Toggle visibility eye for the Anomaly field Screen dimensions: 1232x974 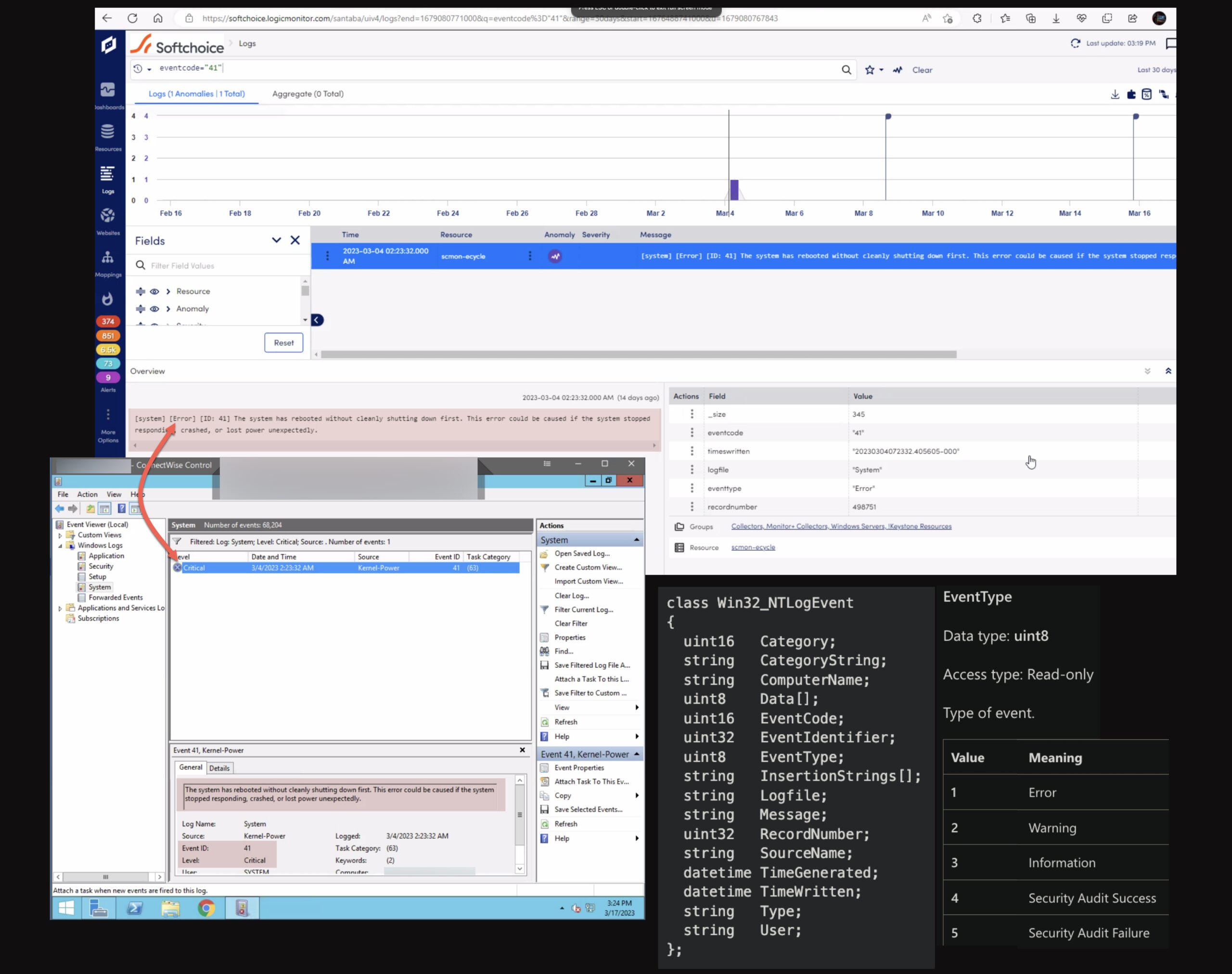click(154, 309)
